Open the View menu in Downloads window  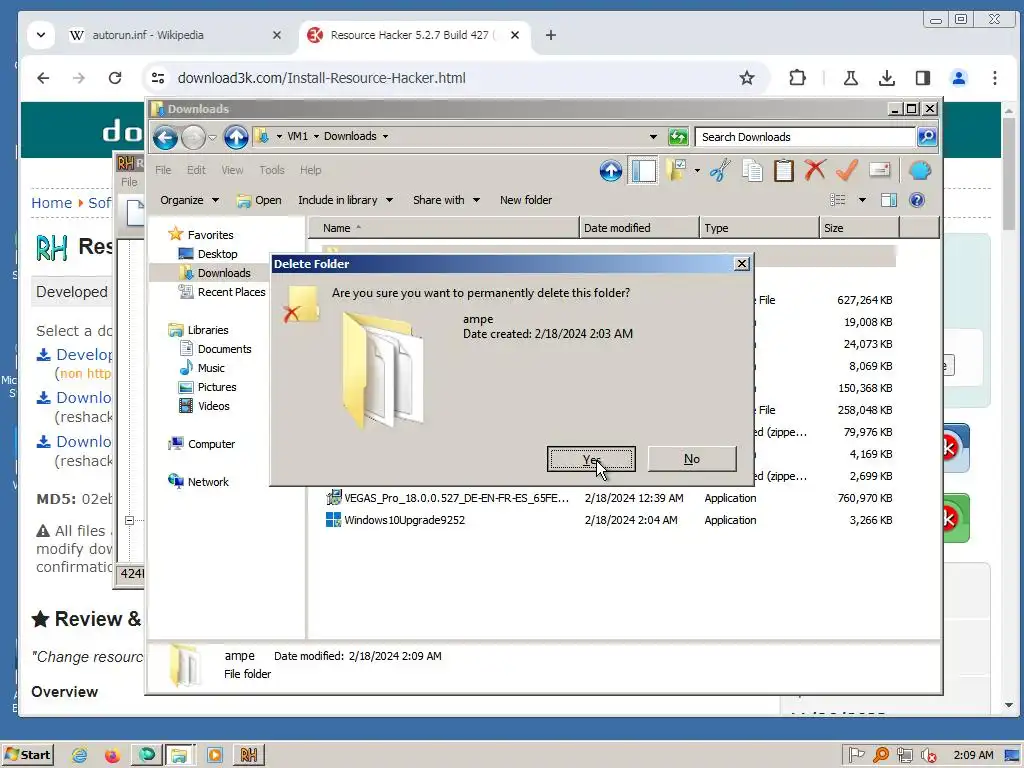232,170
